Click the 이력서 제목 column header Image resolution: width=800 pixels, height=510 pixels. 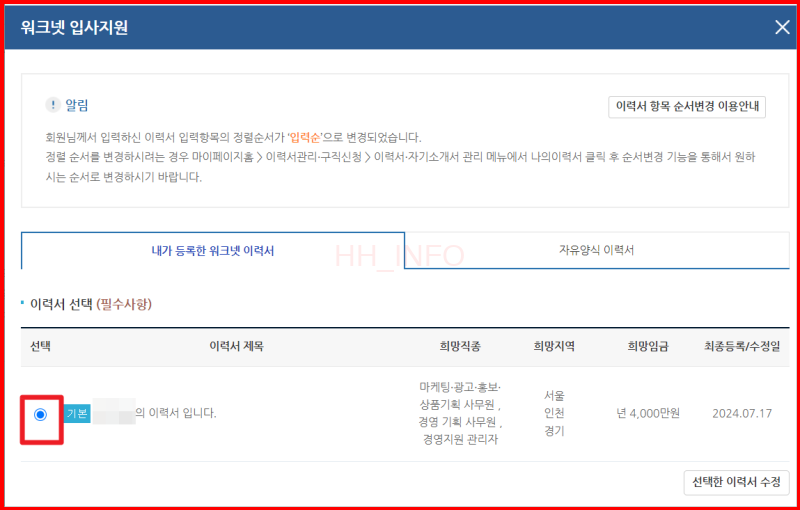click(x=236, y=346)
